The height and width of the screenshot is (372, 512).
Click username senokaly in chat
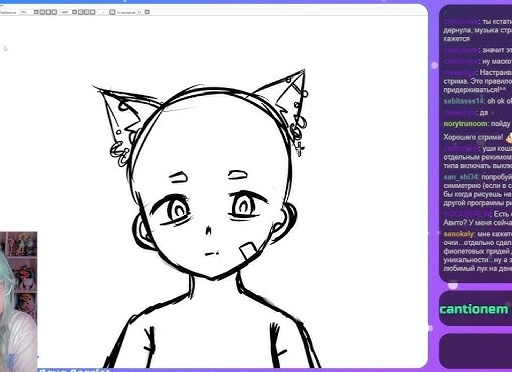pyautogui.click(x=459, y=234)
